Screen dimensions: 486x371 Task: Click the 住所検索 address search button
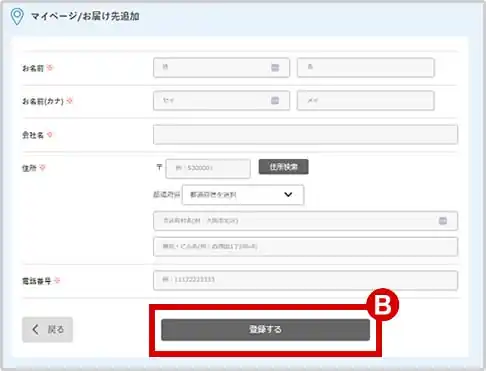(283, 167)
